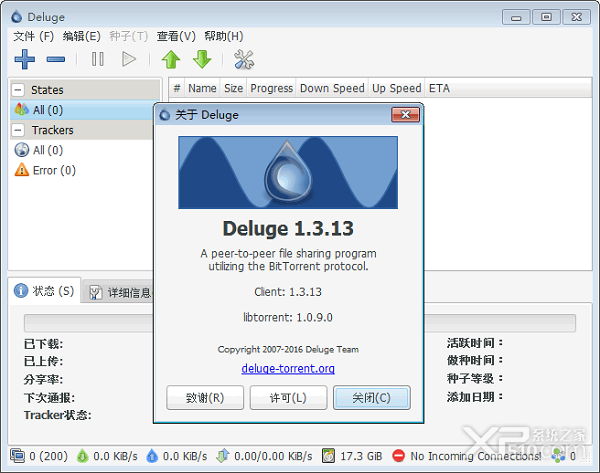Viewport: 600px width, 473px height.
Task: Click the Copyright 2007-2016 Deluge Team text
Action: coord(288,349)
